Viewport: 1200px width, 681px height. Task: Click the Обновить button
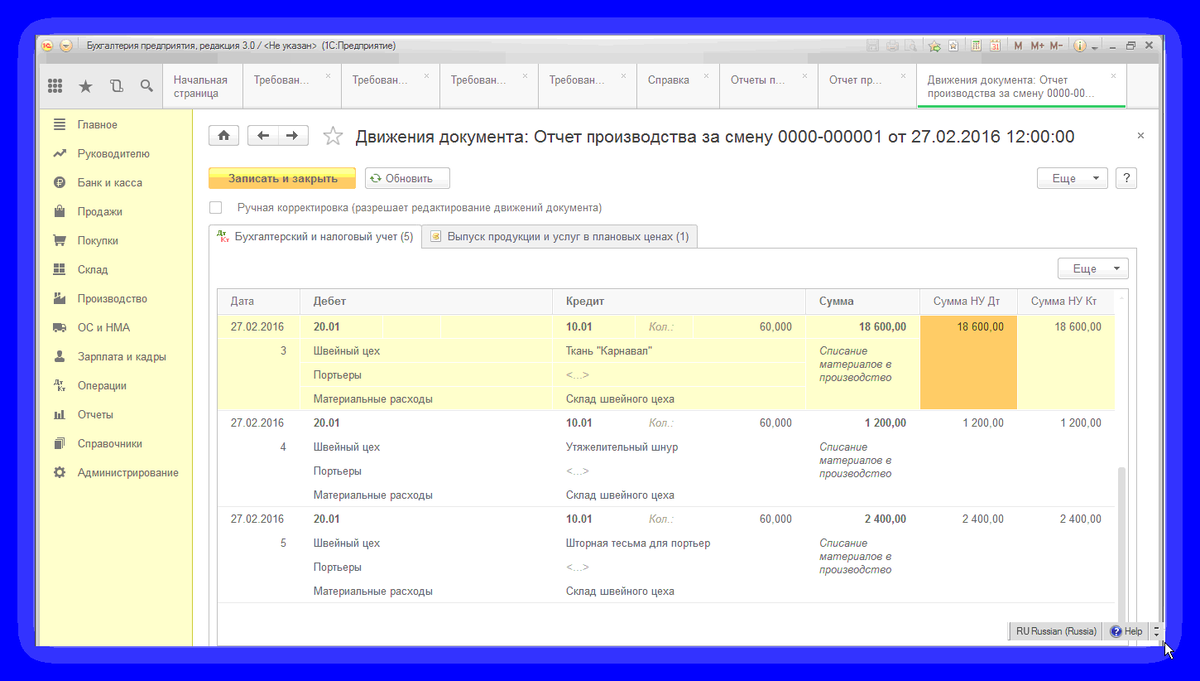(407, 178)
